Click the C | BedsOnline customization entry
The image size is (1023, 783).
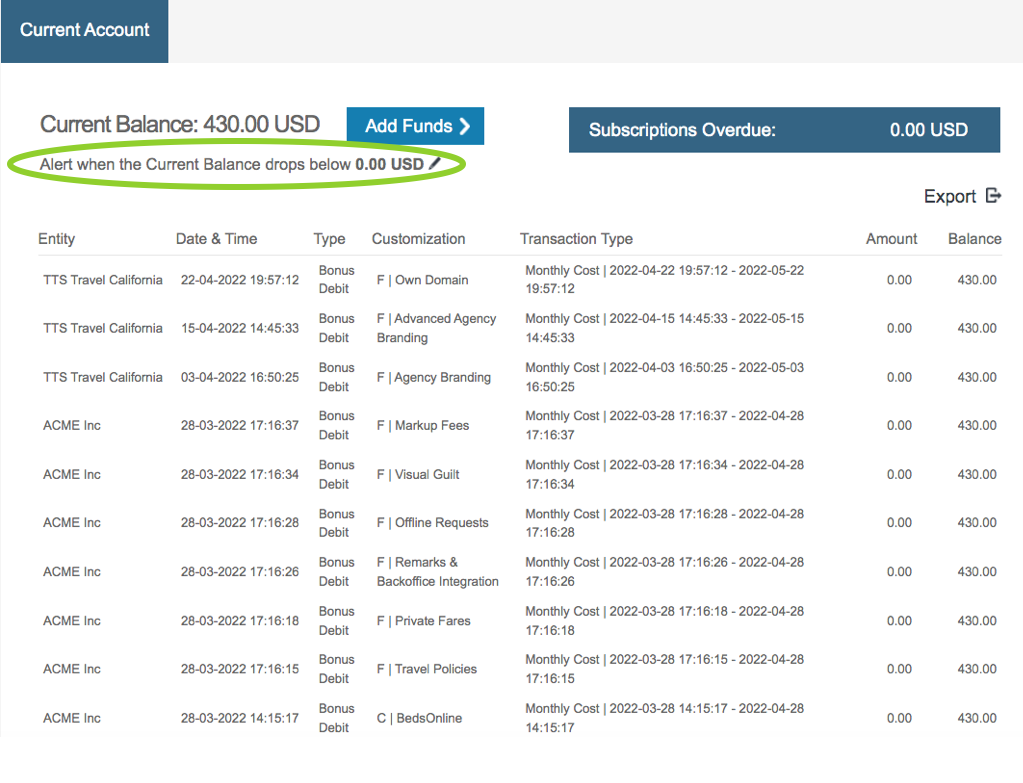420,718
